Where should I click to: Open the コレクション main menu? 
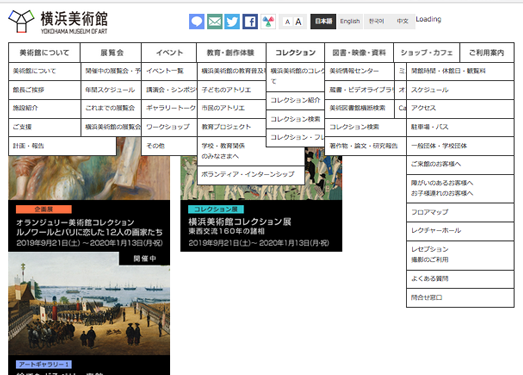(x=295, y=52)
